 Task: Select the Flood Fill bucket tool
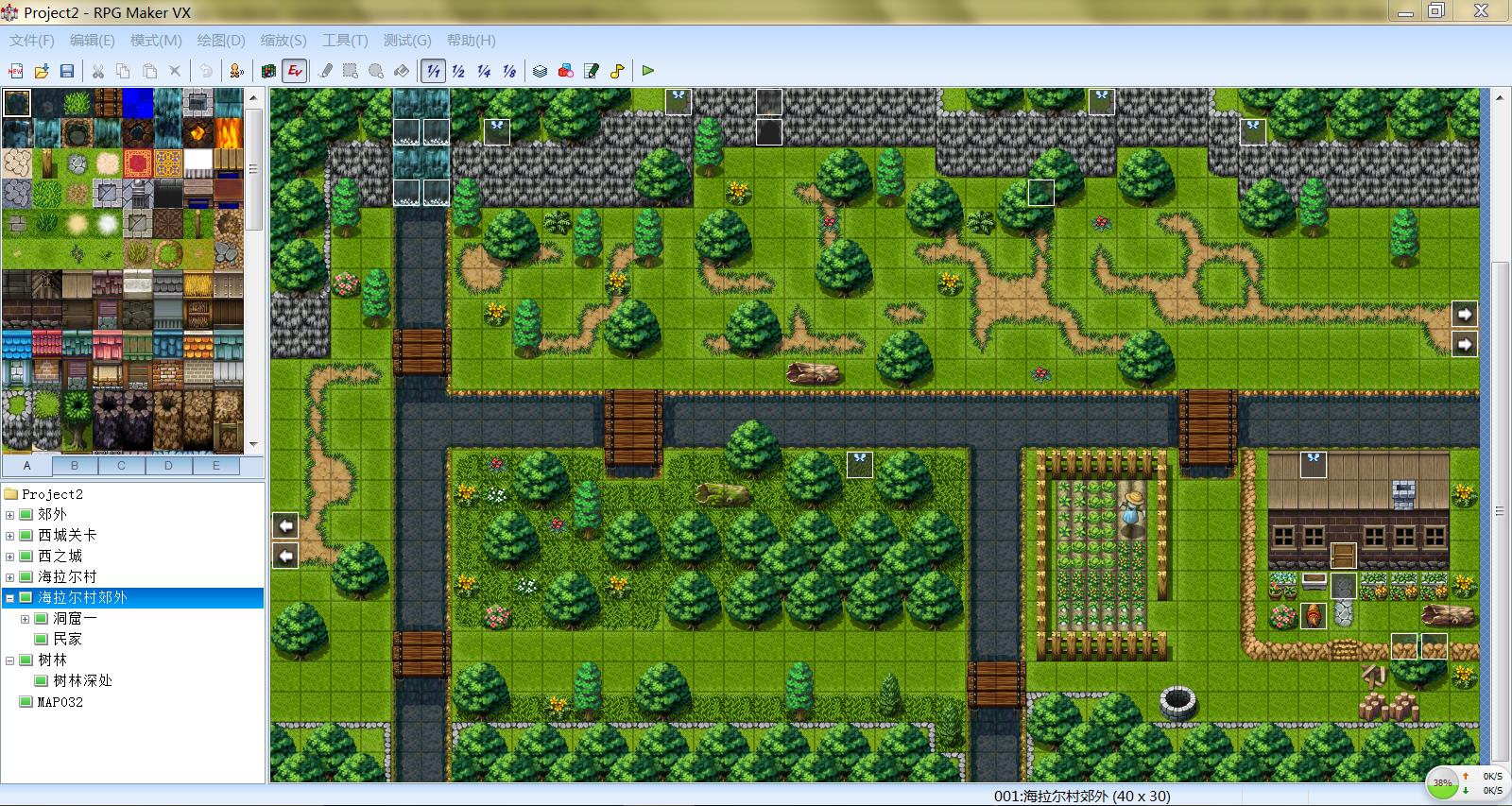pos(402,71)
